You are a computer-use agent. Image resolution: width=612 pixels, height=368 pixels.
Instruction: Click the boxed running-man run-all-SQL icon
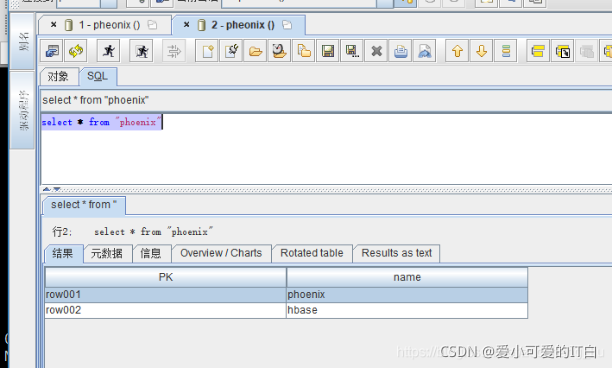(141, 51)
